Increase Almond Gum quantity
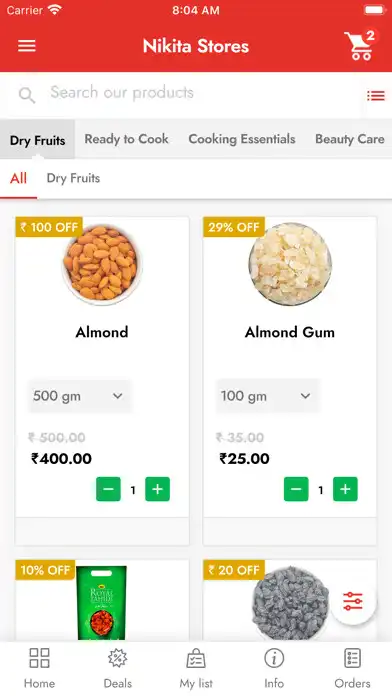Viewport: 392px width, 696px height. click(x=345, y=489)
